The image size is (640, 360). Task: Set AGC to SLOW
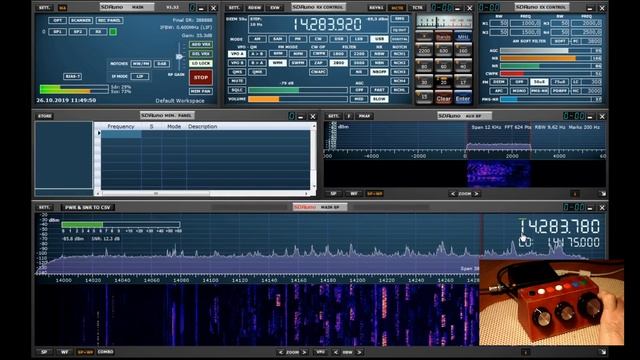coord(379,99)
